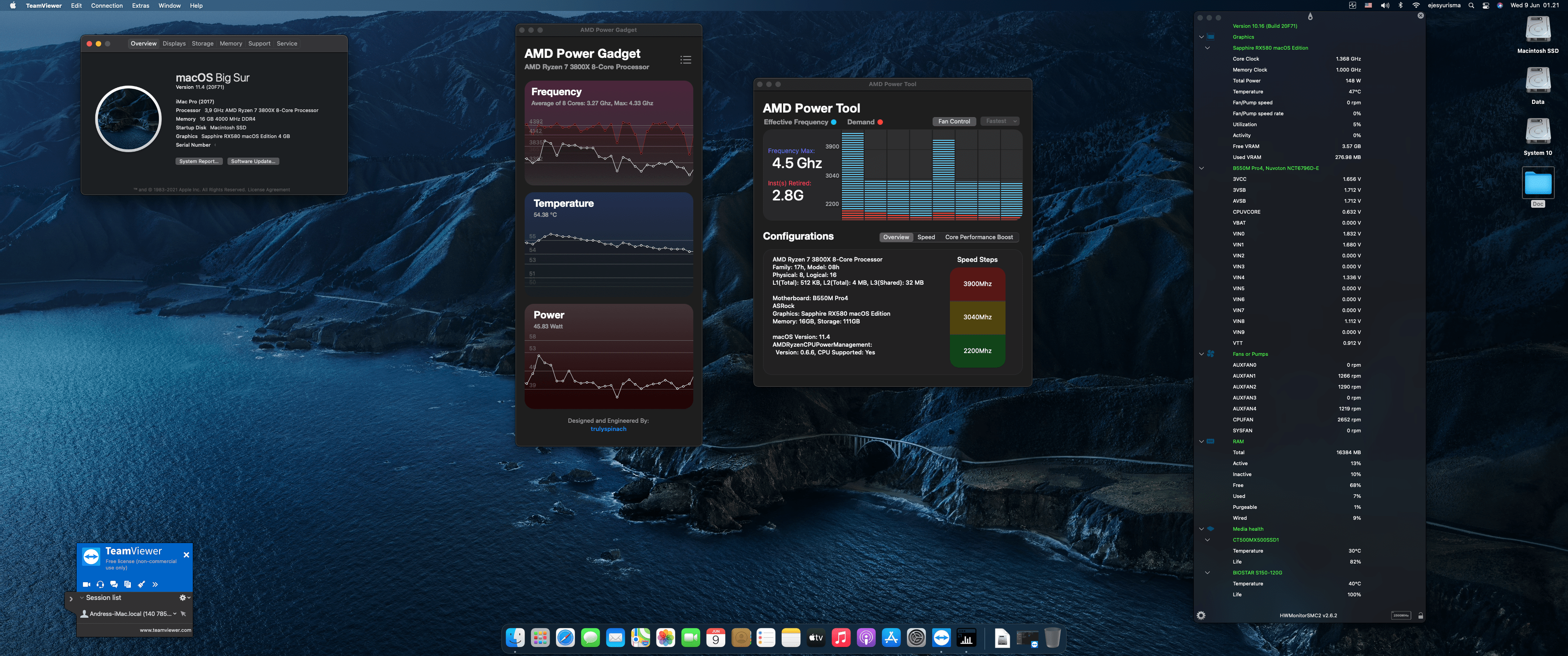
Task: Select the 3040Mhz speed step
Action: pyautogui.click(x=978, y=317)
